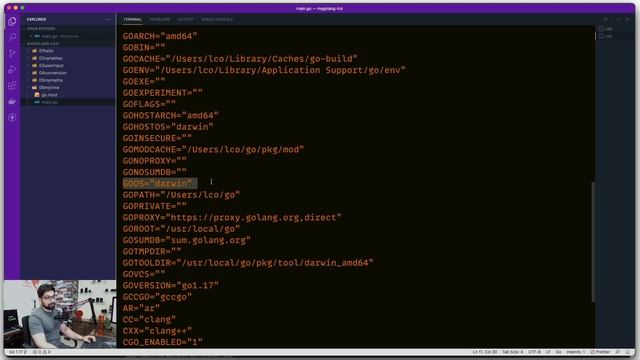Collapse the Open Editors section
This screenshot has height=360, width=640.
(41, 29)
